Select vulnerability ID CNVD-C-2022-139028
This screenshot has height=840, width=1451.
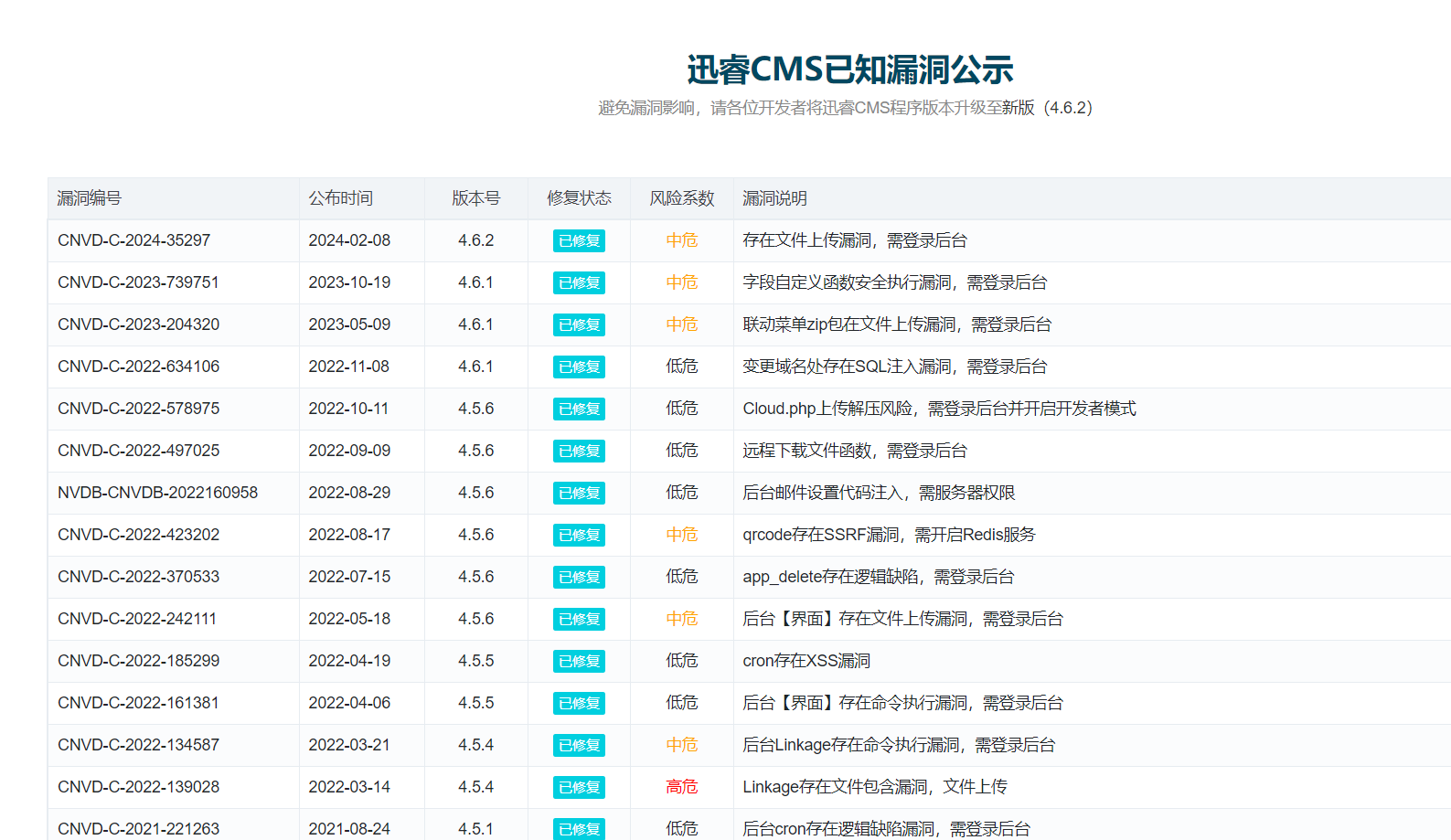pos(138,787)
